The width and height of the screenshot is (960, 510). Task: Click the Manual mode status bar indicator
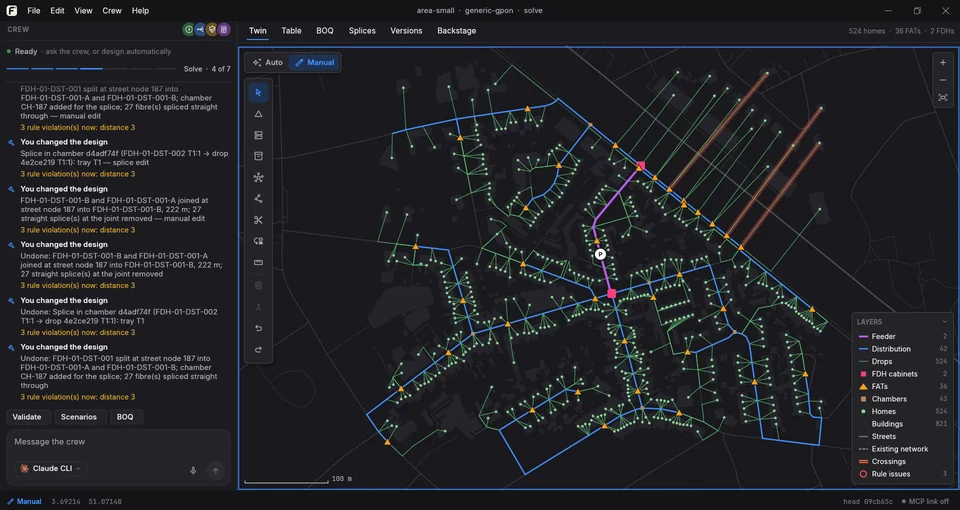pos(24,501)
